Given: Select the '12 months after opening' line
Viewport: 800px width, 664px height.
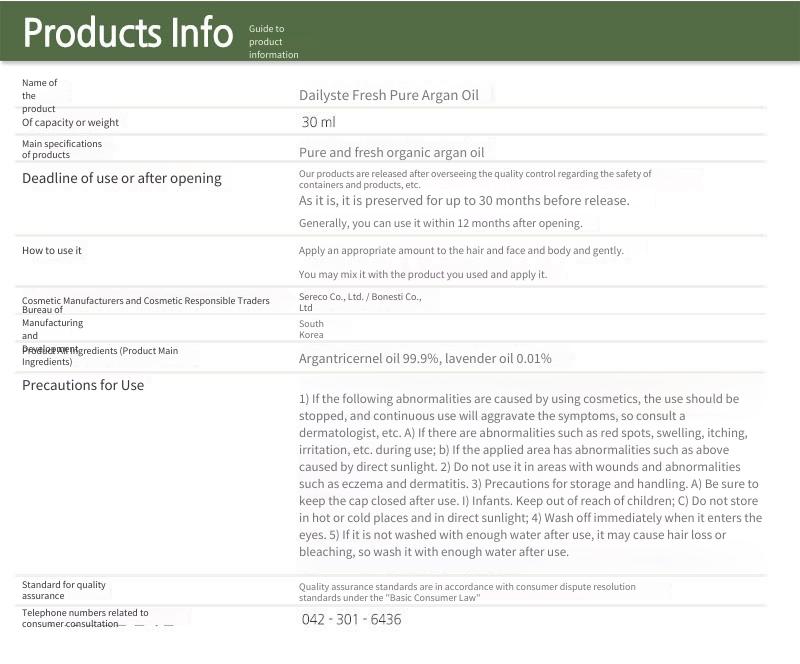Looking at the screenshot, I should click(441, 223).
